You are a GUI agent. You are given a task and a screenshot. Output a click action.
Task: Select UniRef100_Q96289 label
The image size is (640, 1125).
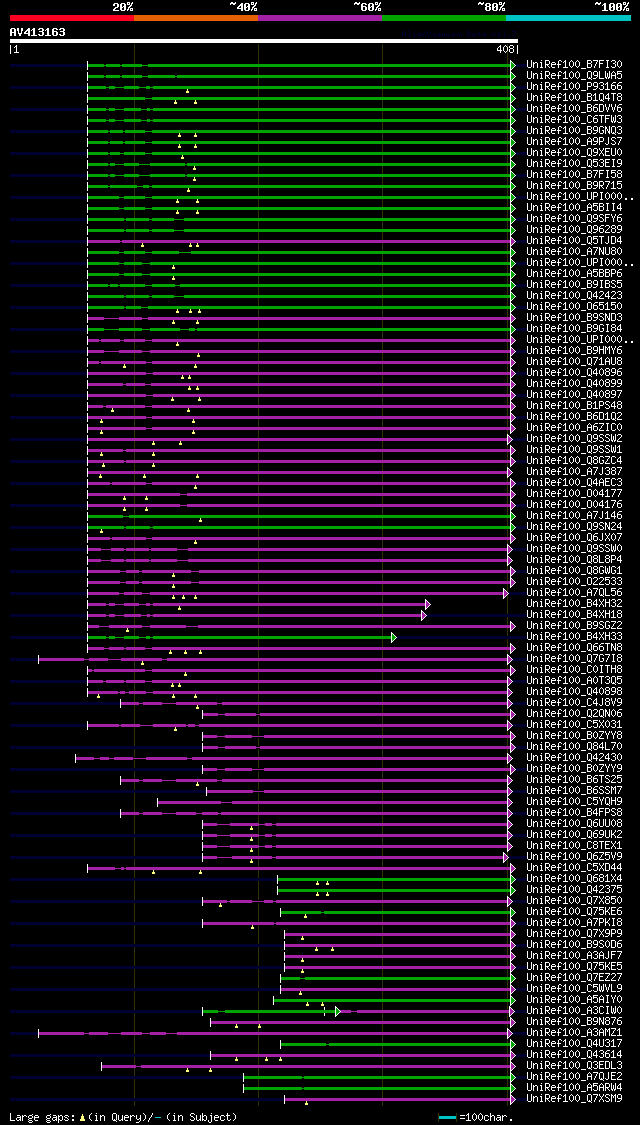click(574, 230)
